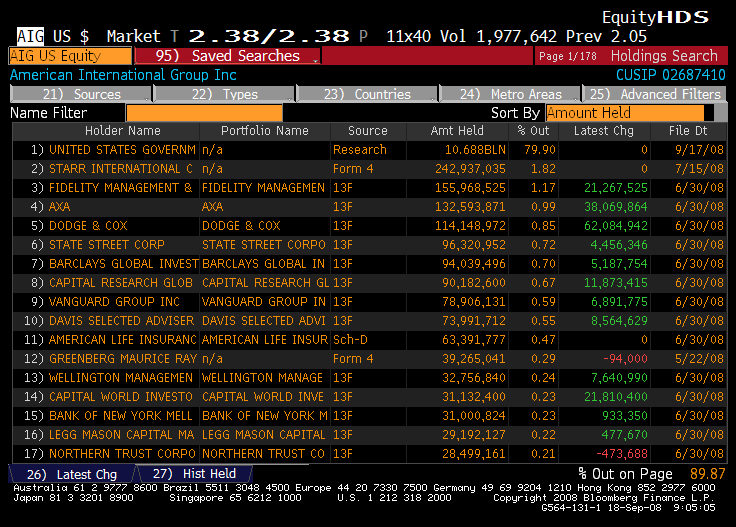Open the 23) Countries filter dropdown
This screenshot has height=527, width=736.
click(367, 94)
